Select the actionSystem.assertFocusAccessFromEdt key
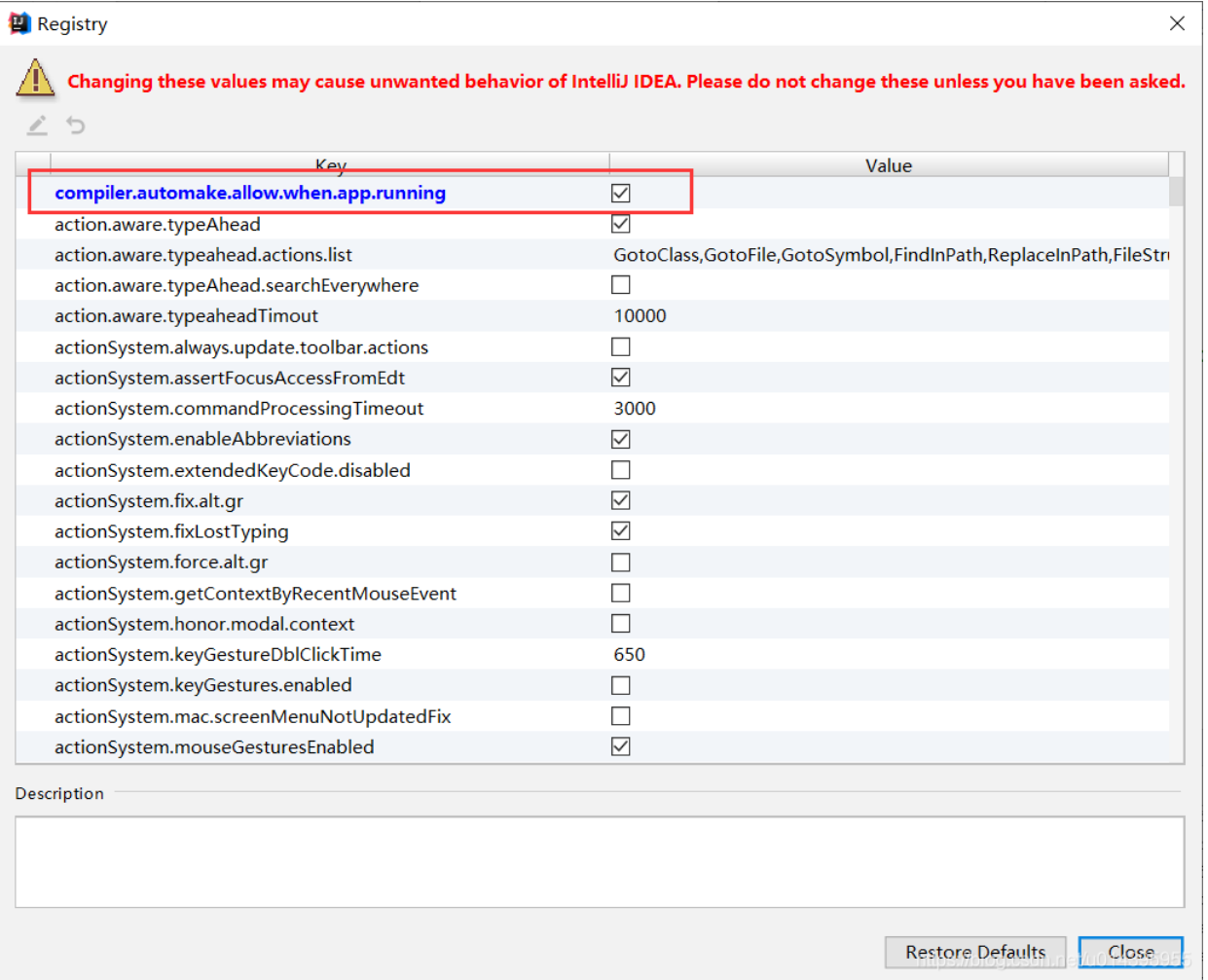Image resolution: width=1208 pixels, height=980 pixels. (x=230, y=378)
